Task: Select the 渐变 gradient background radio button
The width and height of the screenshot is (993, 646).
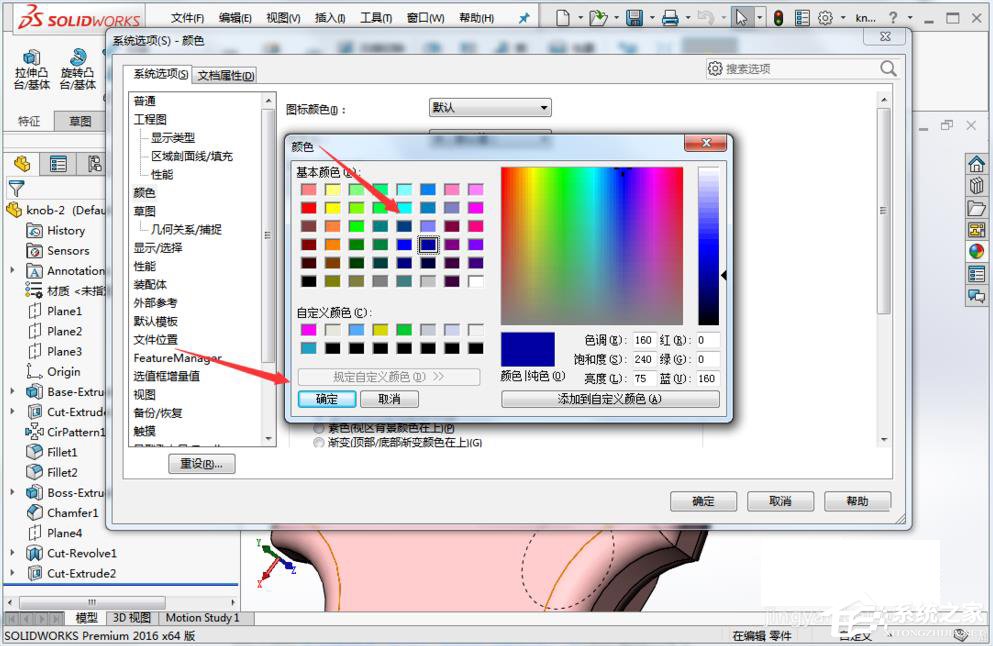Action: [320, 443]
